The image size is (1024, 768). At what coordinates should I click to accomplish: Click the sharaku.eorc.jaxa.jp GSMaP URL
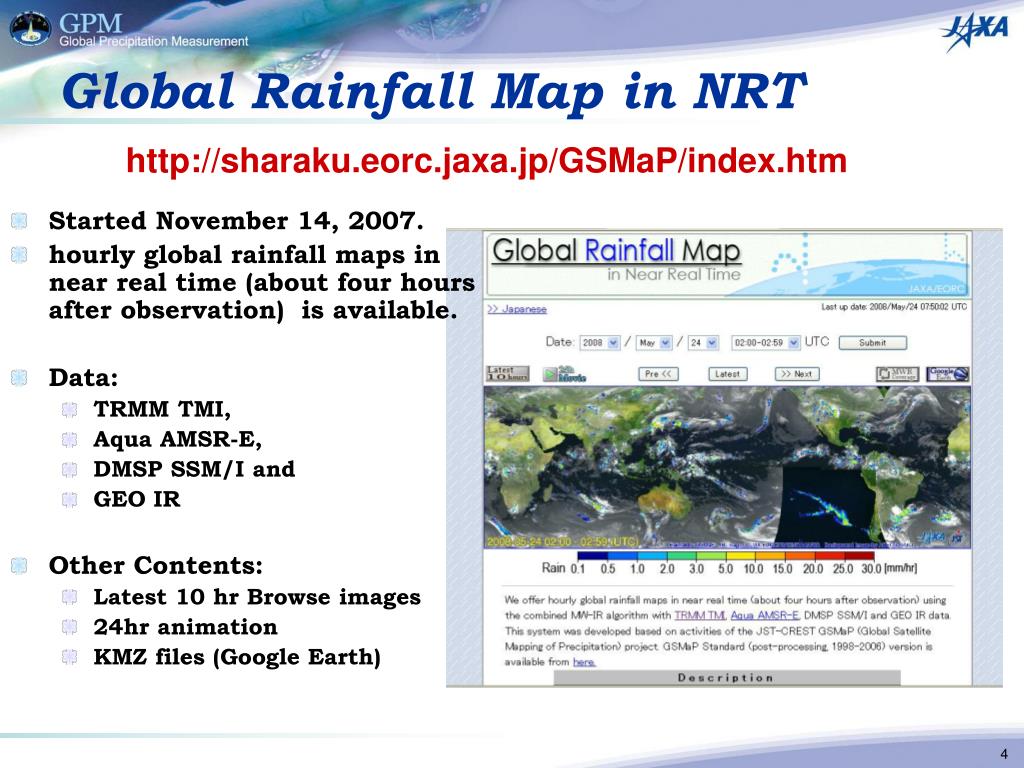(x=486, y=161)
